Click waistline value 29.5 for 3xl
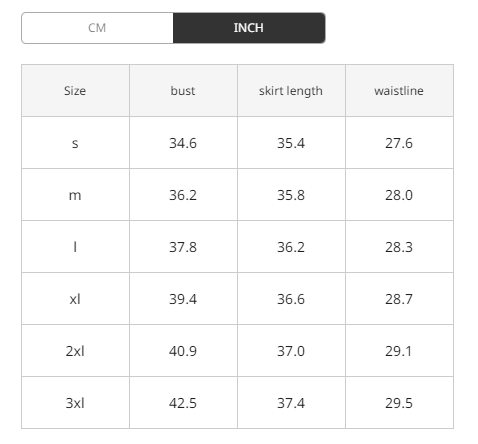Image resolution: width=478 pixels, height=444 pixels. (399, 403)
